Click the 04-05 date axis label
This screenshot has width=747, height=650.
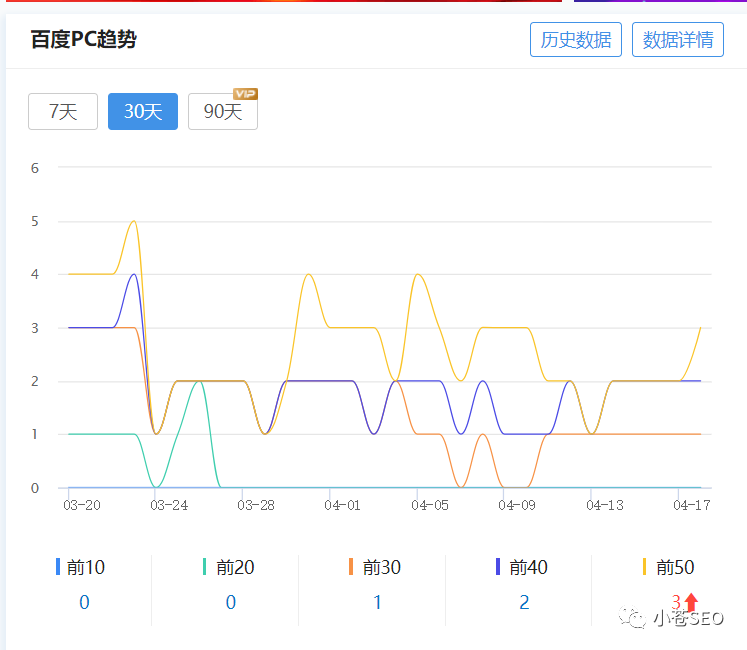click(x=430, y=505)
